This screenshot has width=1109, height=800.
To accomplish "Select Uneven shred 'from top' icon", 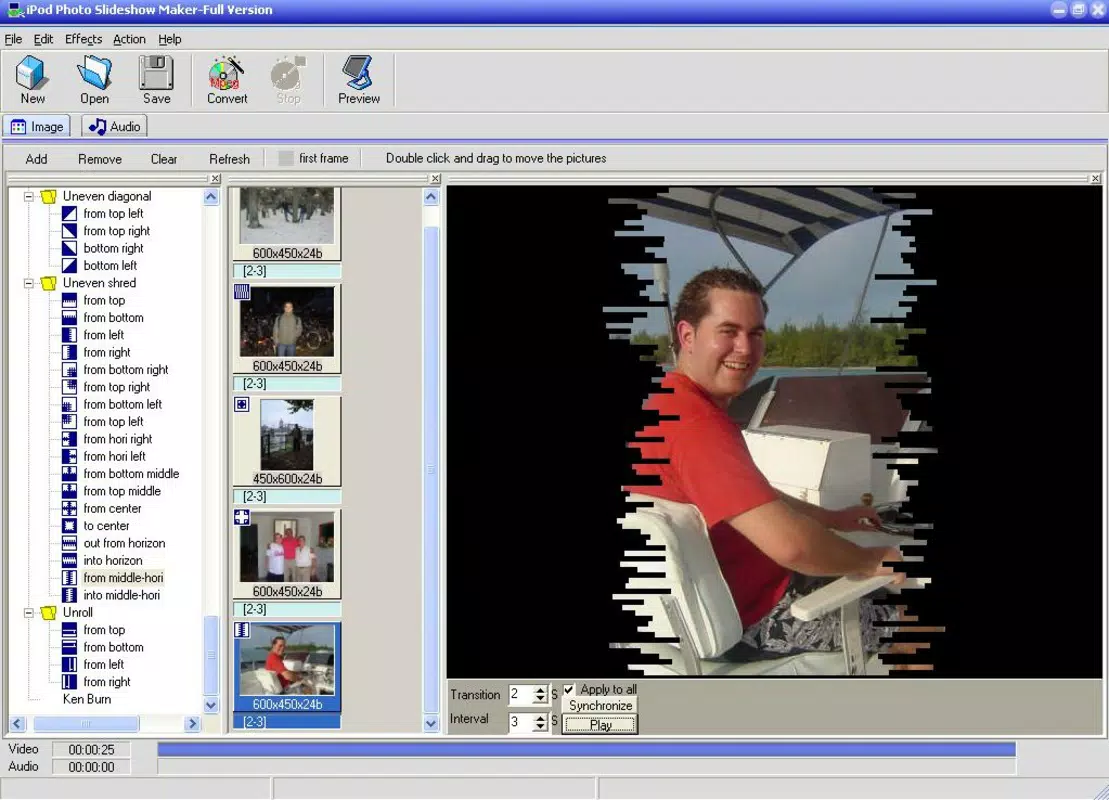I will (x=69, y=301).
